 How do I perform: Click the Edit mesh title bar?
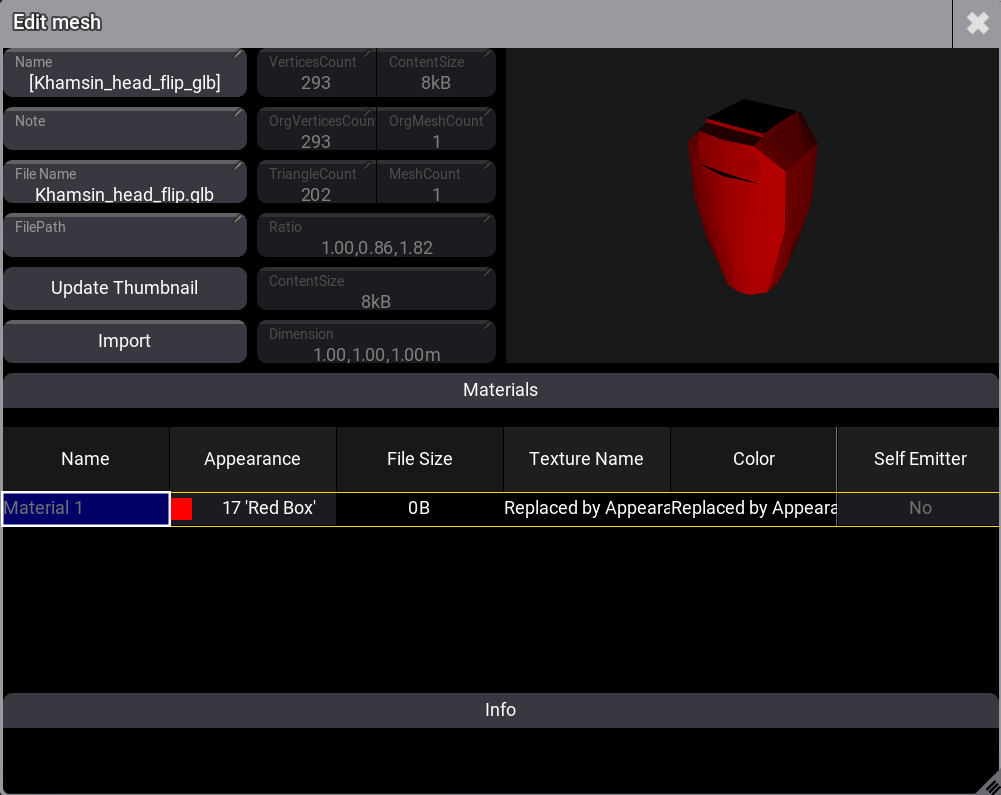(476, 24)
